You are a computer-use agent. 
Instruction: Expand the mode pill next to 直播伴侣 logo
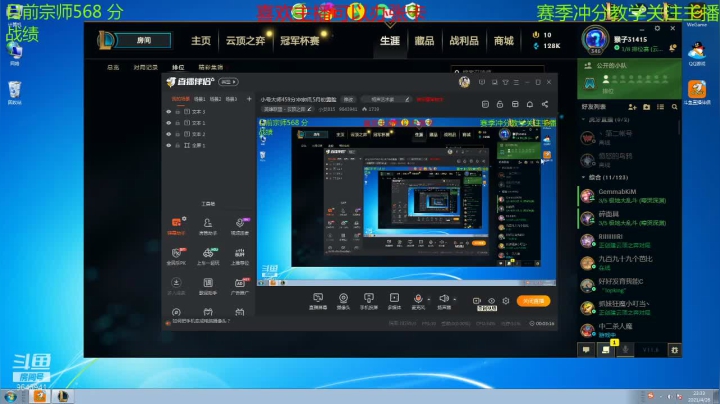coord(228,82)
